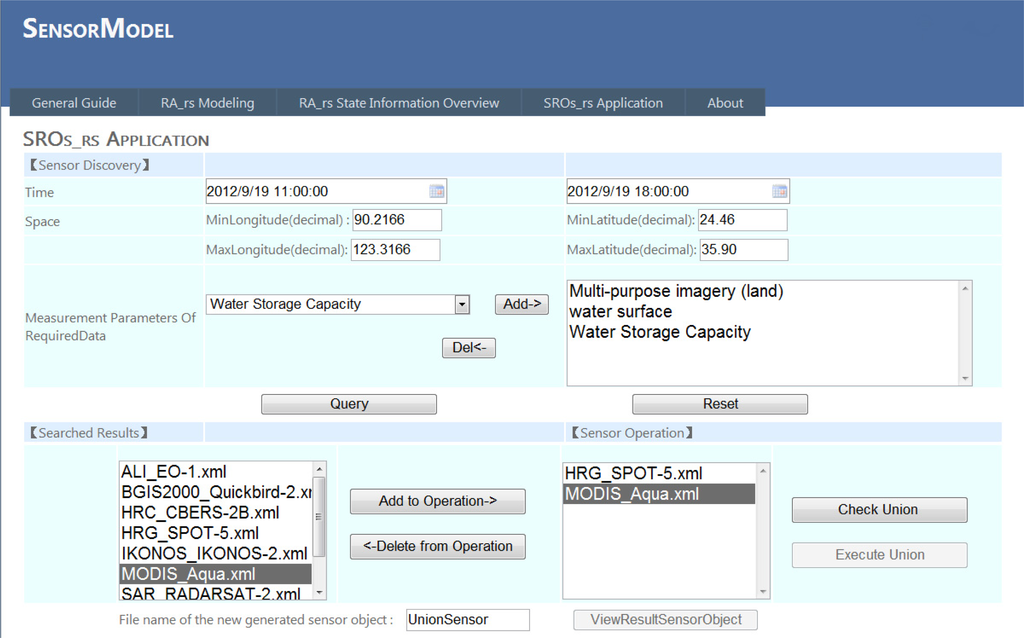The height and width of the screenshot is (638, 1024).
Task: Click the UnionSensor file name field
Action: (467, 620)
